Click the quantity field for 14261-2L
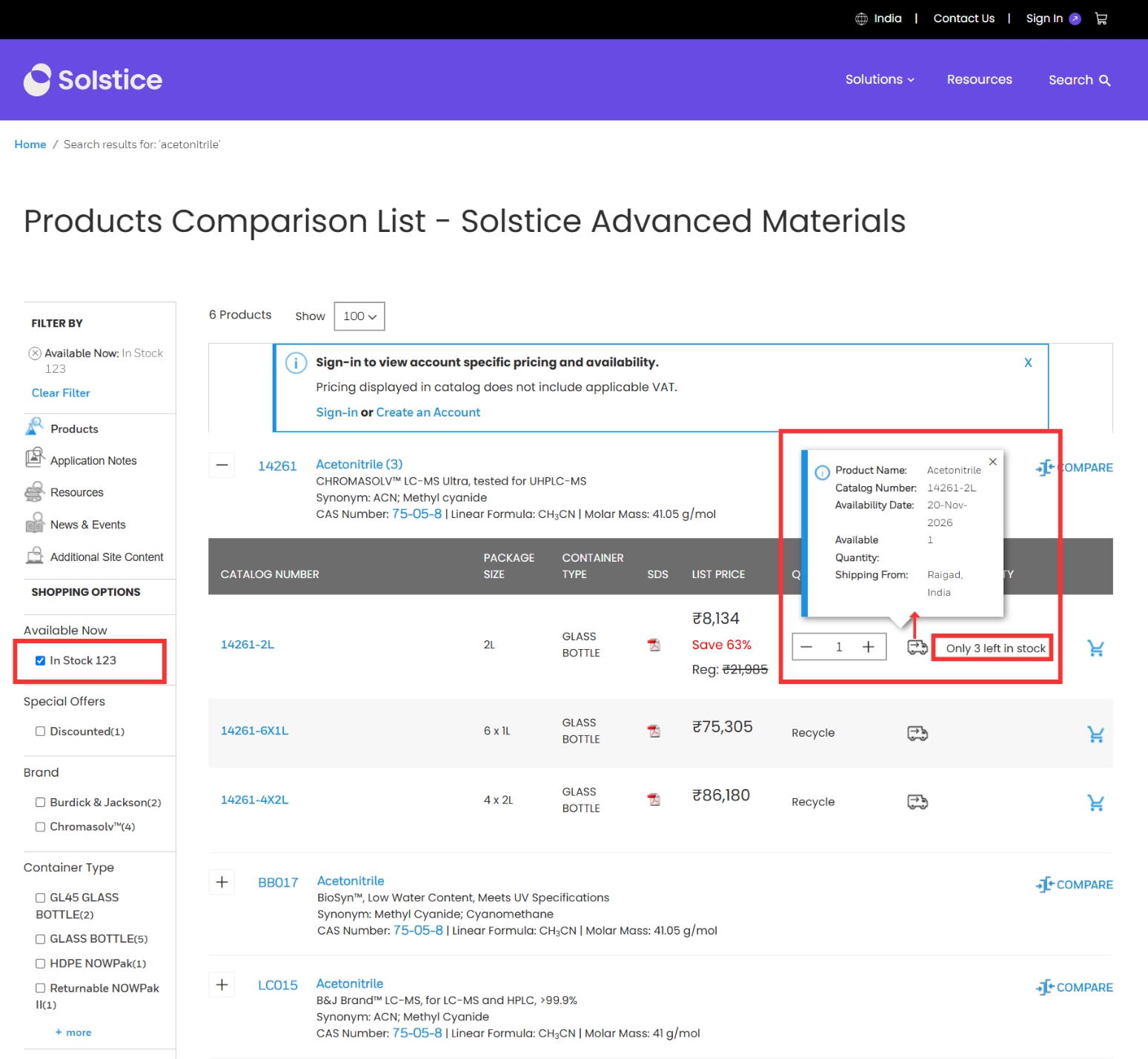 (839, 647)
